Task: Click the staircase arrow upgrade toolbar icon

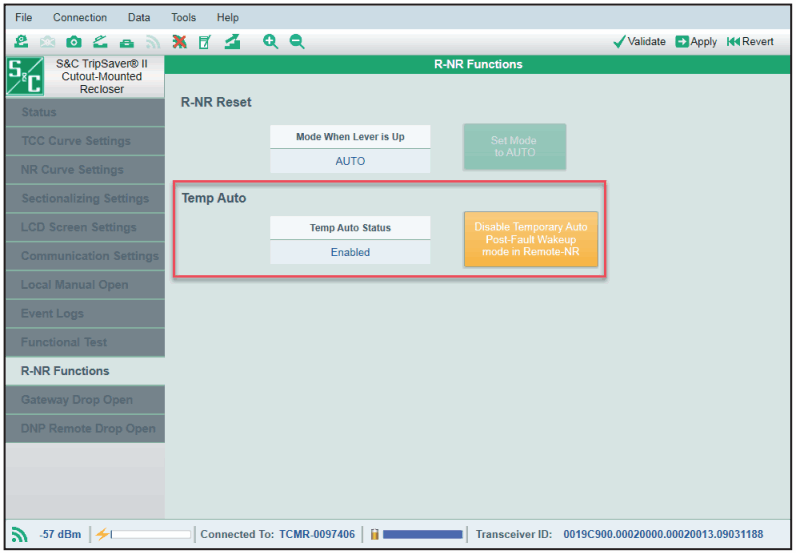Action: (x=233, y=42)
